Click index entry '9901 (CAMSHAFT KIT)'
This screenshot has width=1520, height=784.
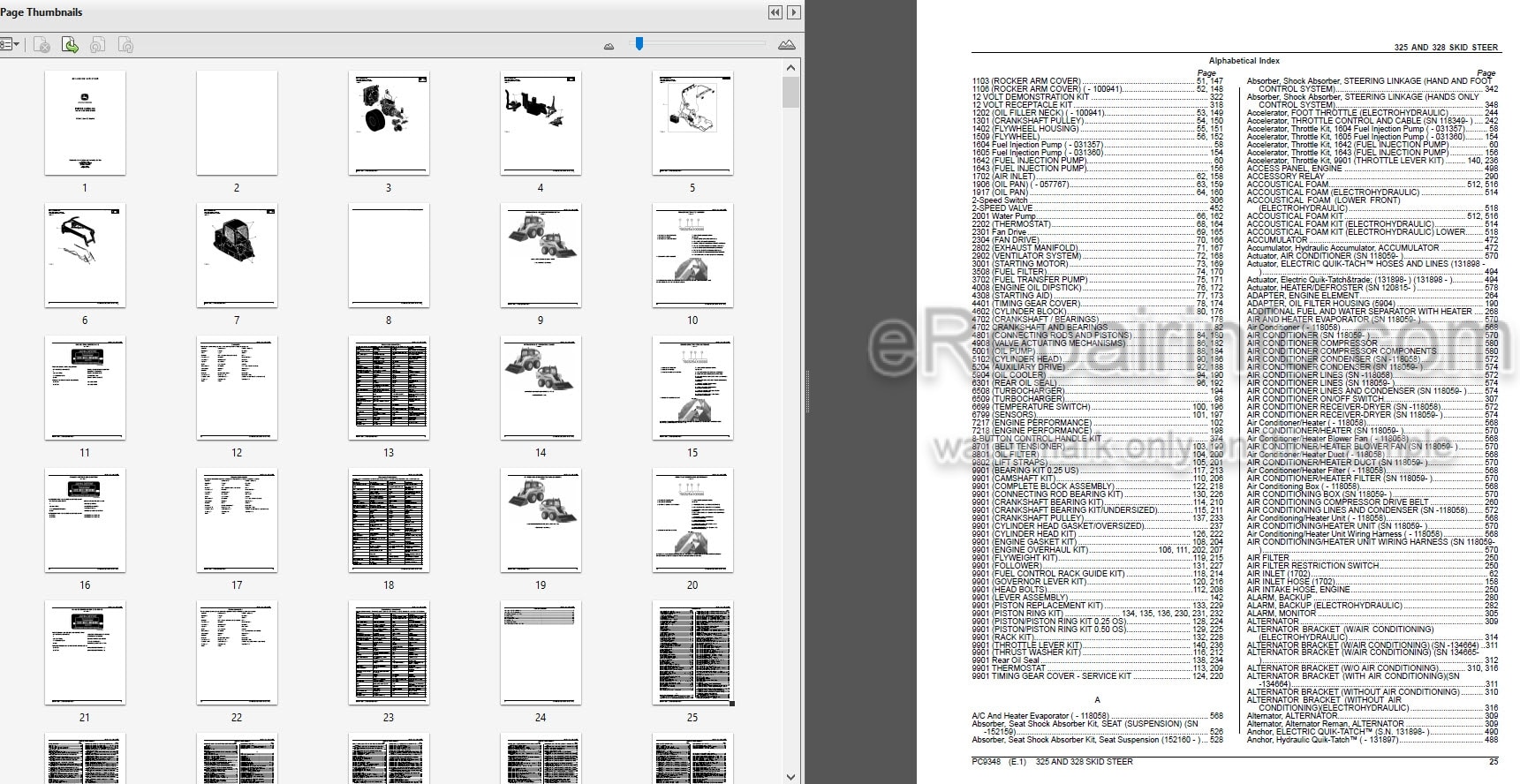(x=1014, y=479)
